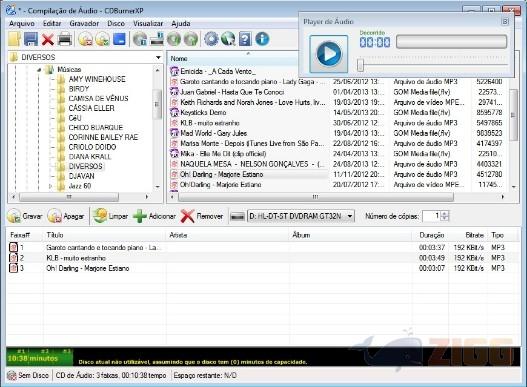Click the printer toolbar icon
Screen dimensions: 527x387
pos(65,39)
